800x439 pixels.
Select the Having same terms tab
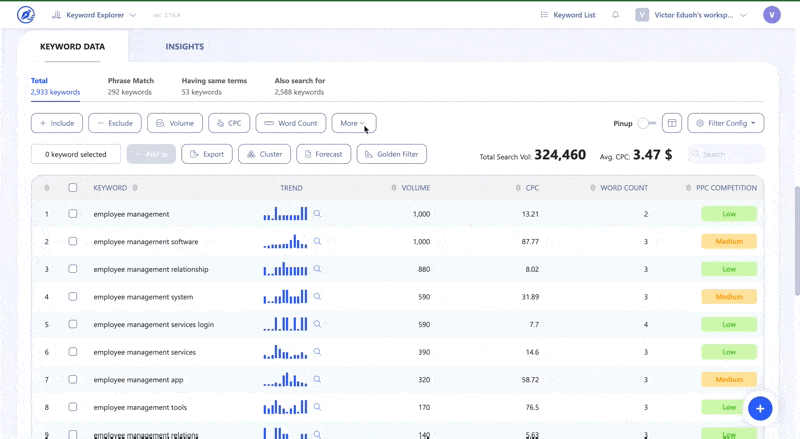[214, 86]
